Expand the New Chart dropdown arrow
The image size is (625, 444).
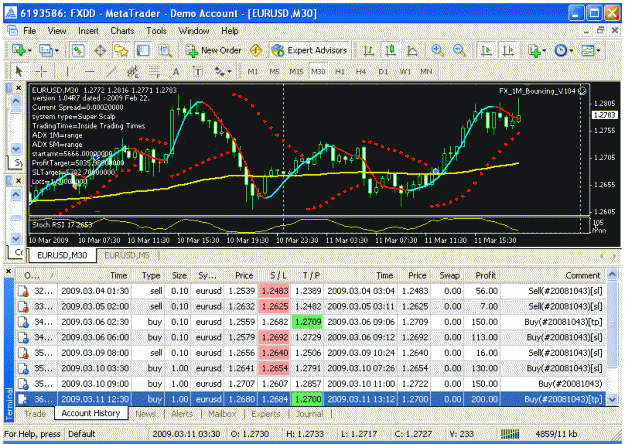point(30,51)
